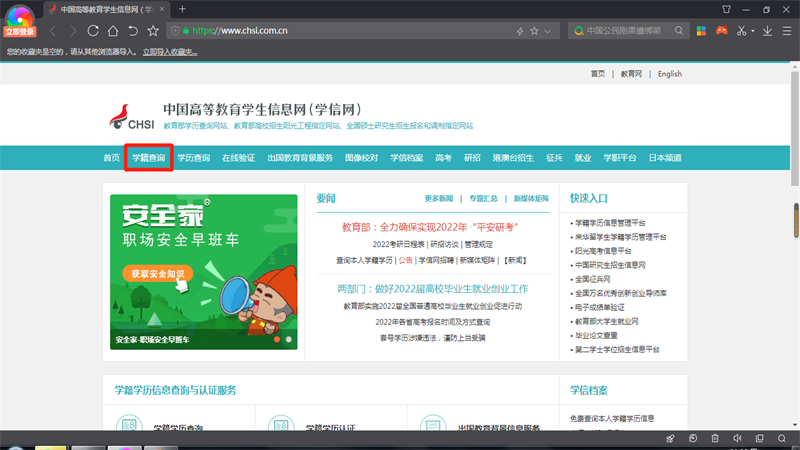Image resolution: width=800 pixels, height=450 pixels.
Task: Open 在线验证 navigation item
Action: click(x=238, y=158)
